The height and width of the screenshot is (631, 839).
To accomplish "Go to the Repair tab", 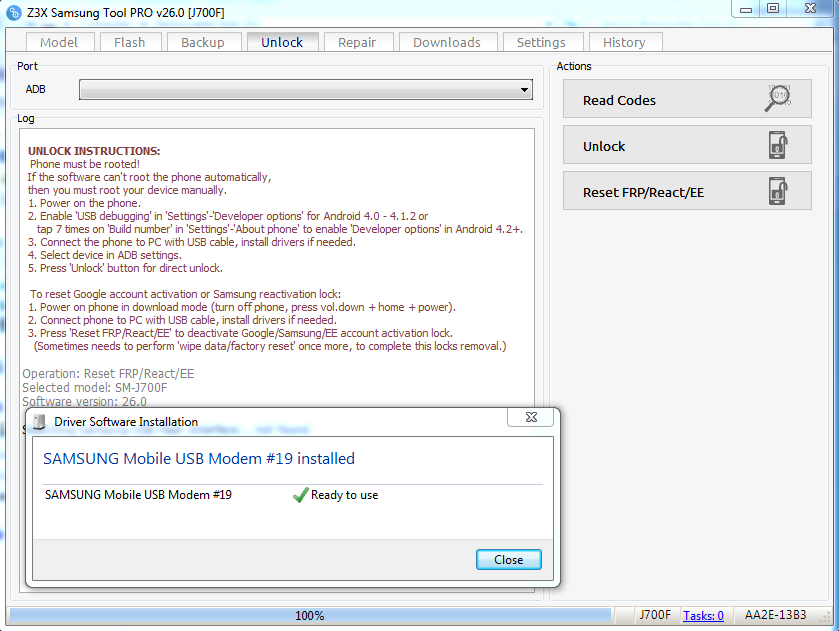I will coord(357,42).
